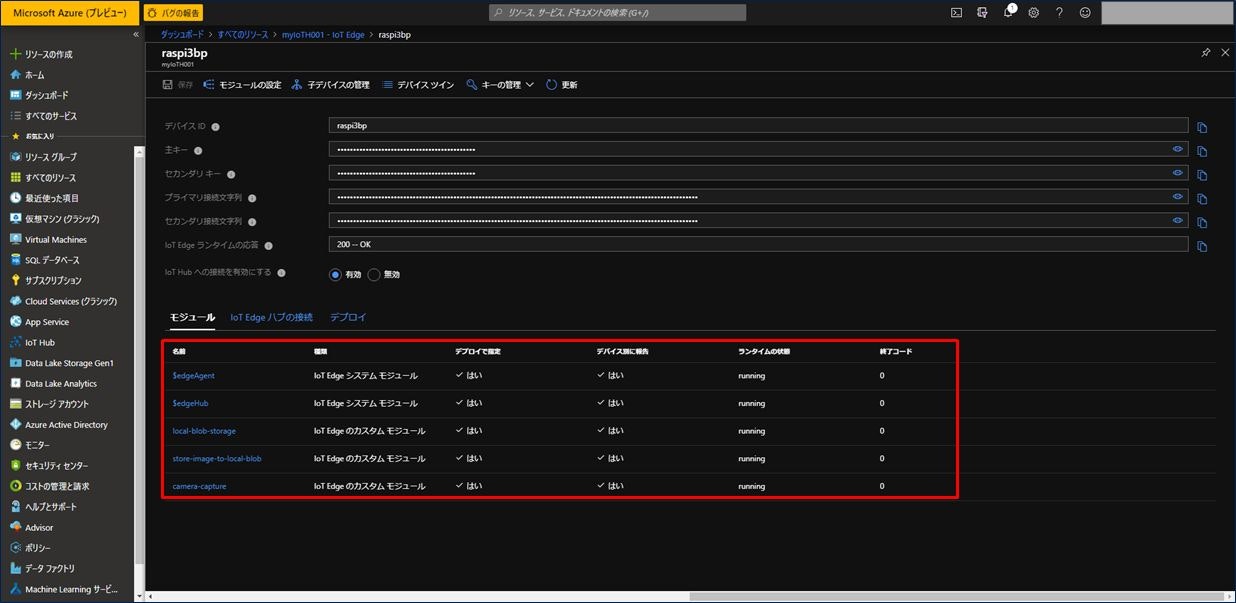Viewport: 1236px width, 603px height.
Task: Go to myIoTH001 - IoT Edge breadcrumb
Action: pos(325,34)
